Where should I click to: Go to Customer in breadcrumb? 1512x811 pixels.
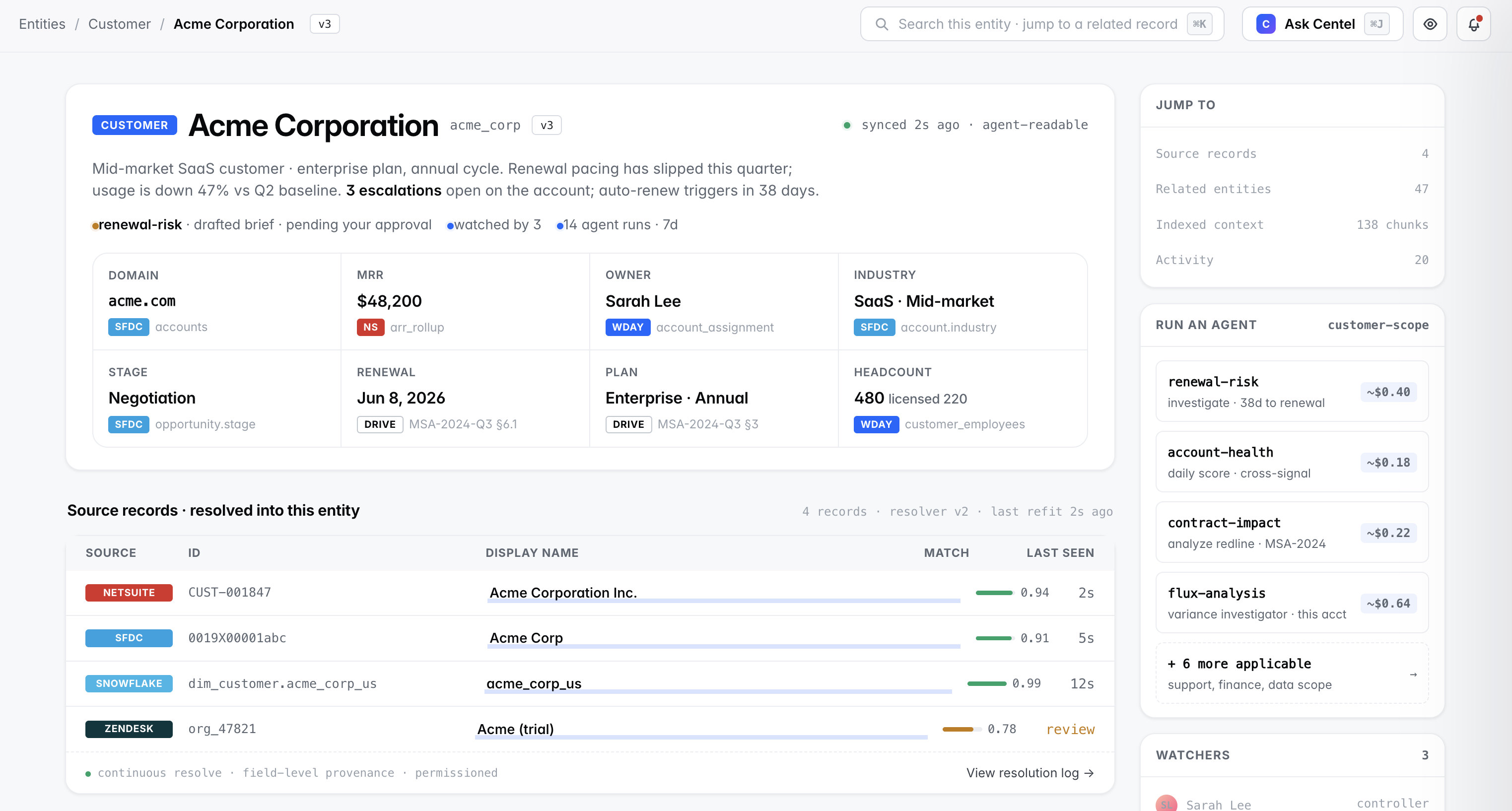click(119, 24)
